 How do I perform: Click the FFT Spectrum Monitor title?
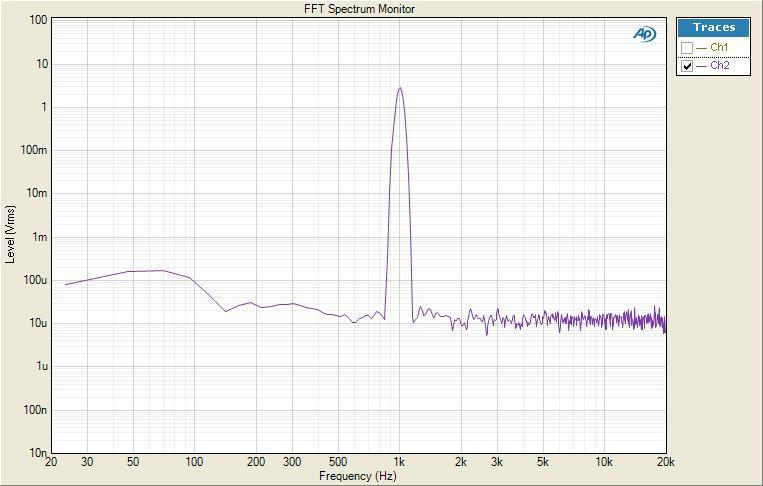(359, 9)
